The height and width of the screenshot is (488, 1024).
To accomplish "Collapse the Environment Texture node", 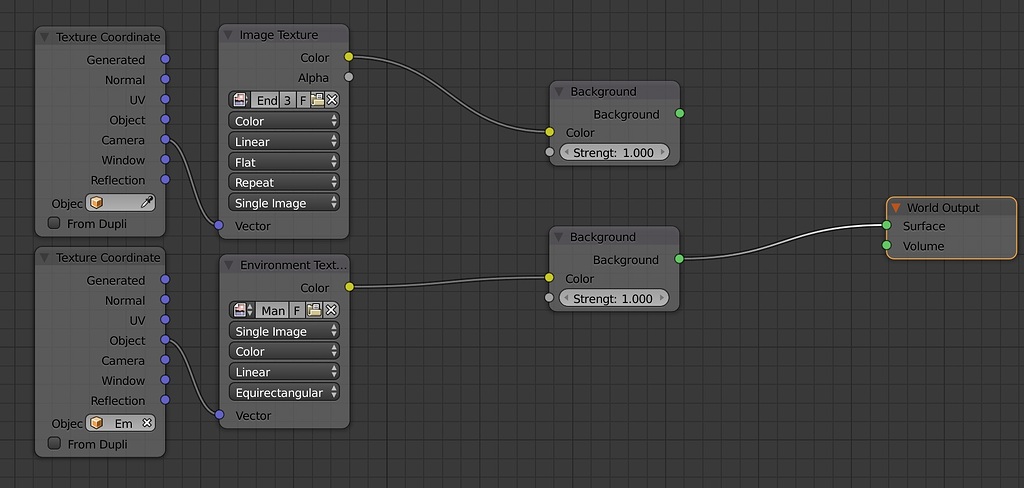I will coord(229,265).
